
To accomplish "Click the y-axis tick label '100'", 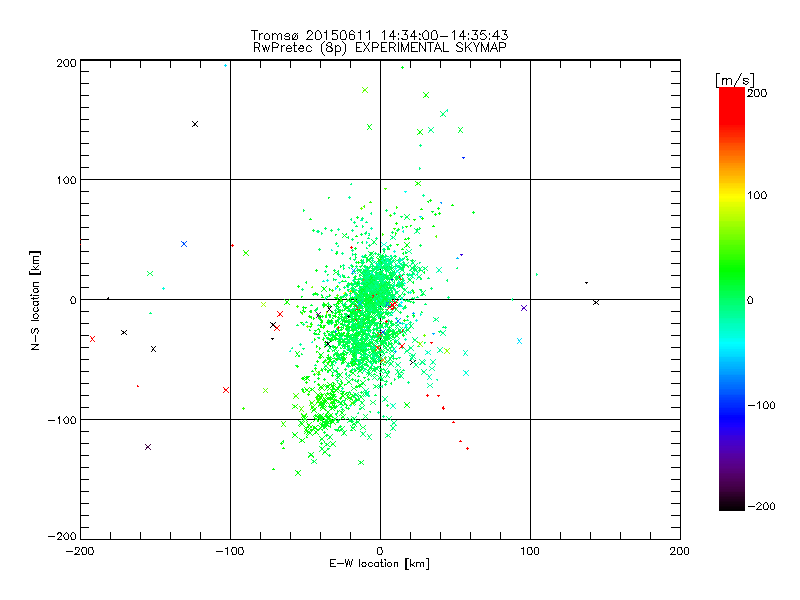I will point(66,180).
